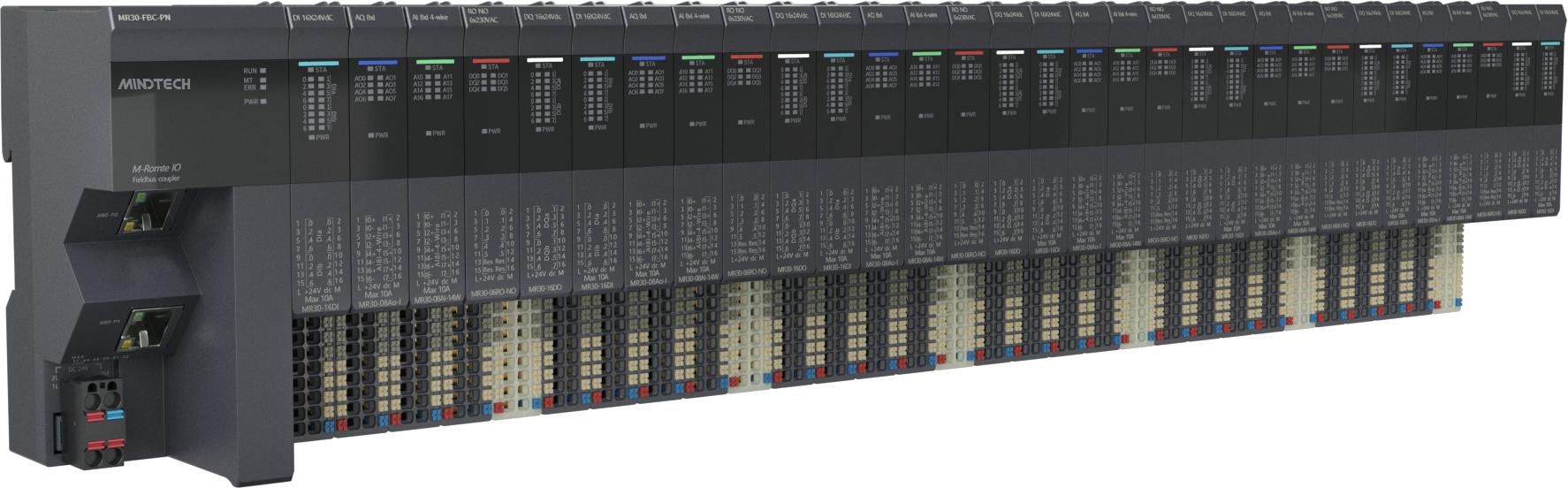Click the MT indicator LED on the coupler
Image resolution: width=1568 pixels, height=488 pixels.
click(263, 80)
